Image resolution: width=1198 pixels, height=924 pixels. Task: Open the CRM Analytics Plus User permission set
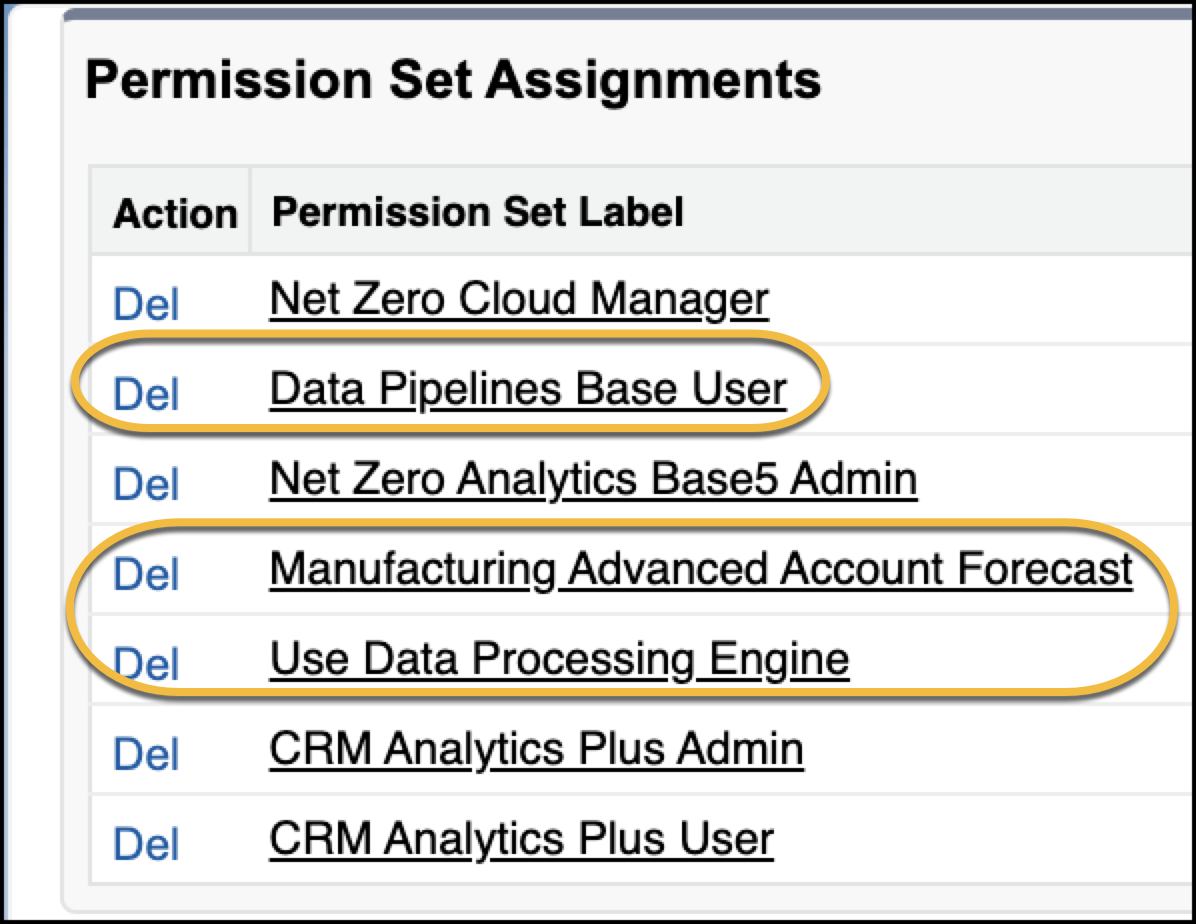[520, 840]
